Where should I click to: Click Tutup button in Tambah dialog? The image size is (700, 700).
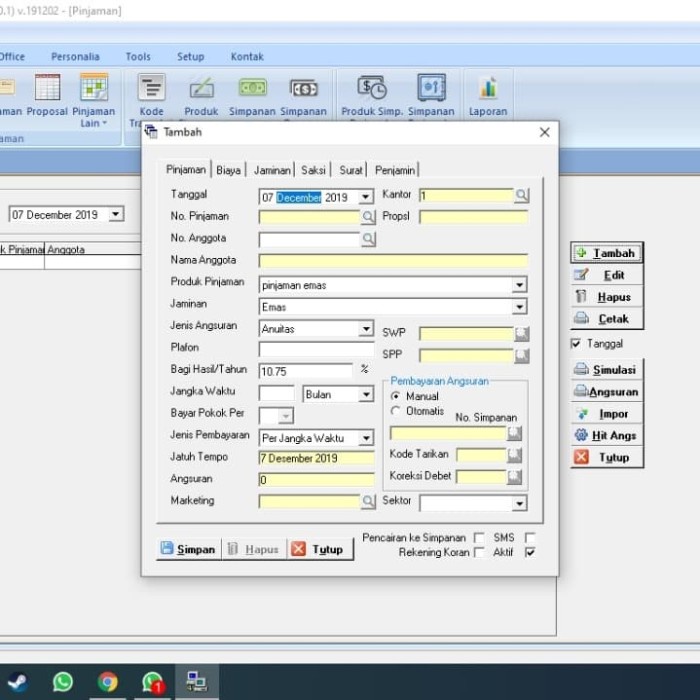(320, 549)
